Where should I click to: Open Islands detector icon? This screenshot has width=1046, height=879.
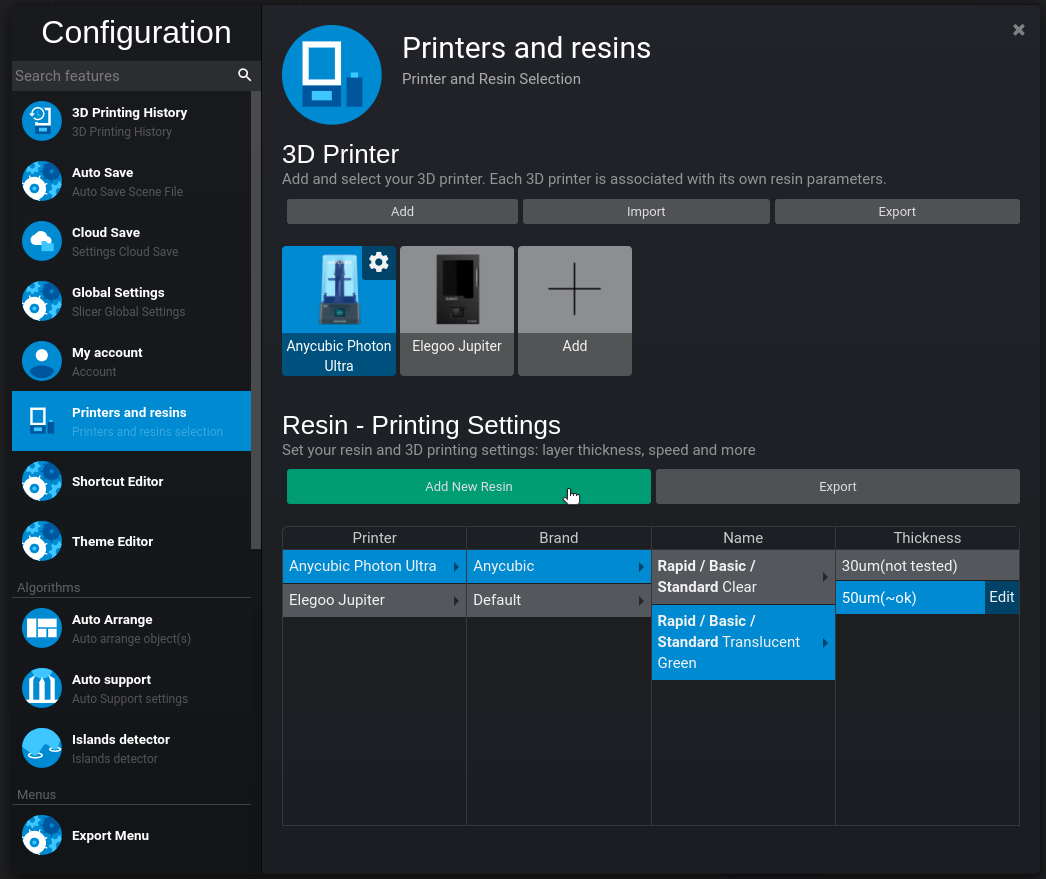coord(42,748)
